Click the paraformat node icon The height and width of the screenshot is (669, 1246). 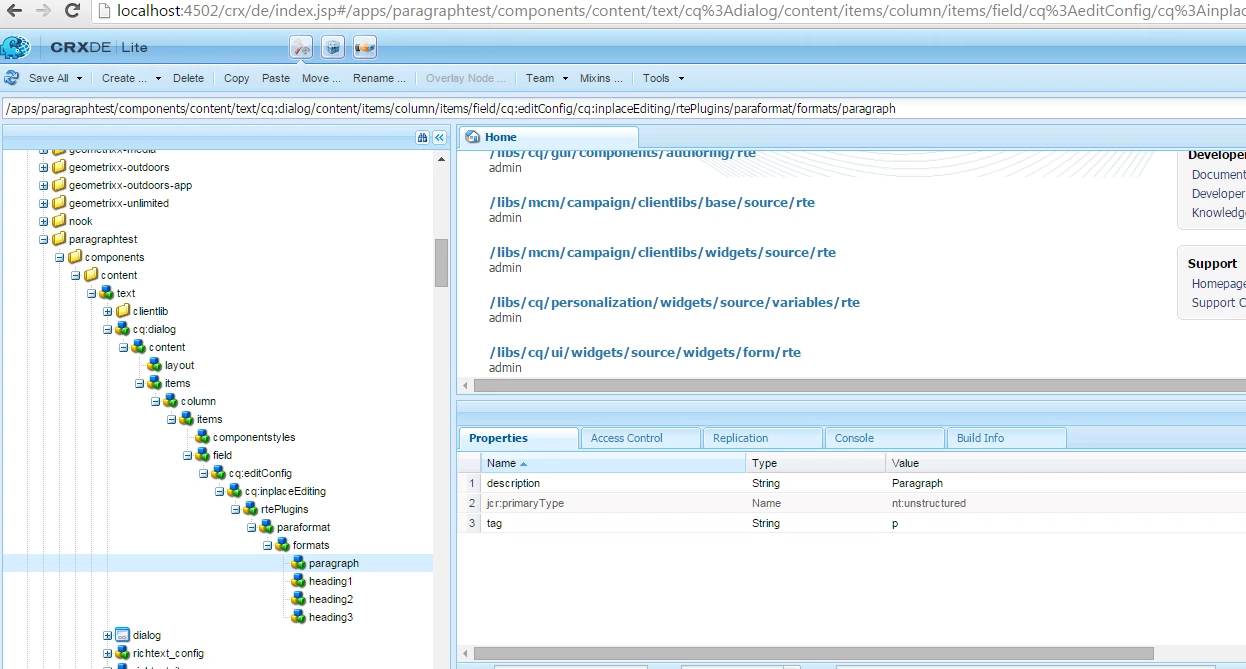266,527
